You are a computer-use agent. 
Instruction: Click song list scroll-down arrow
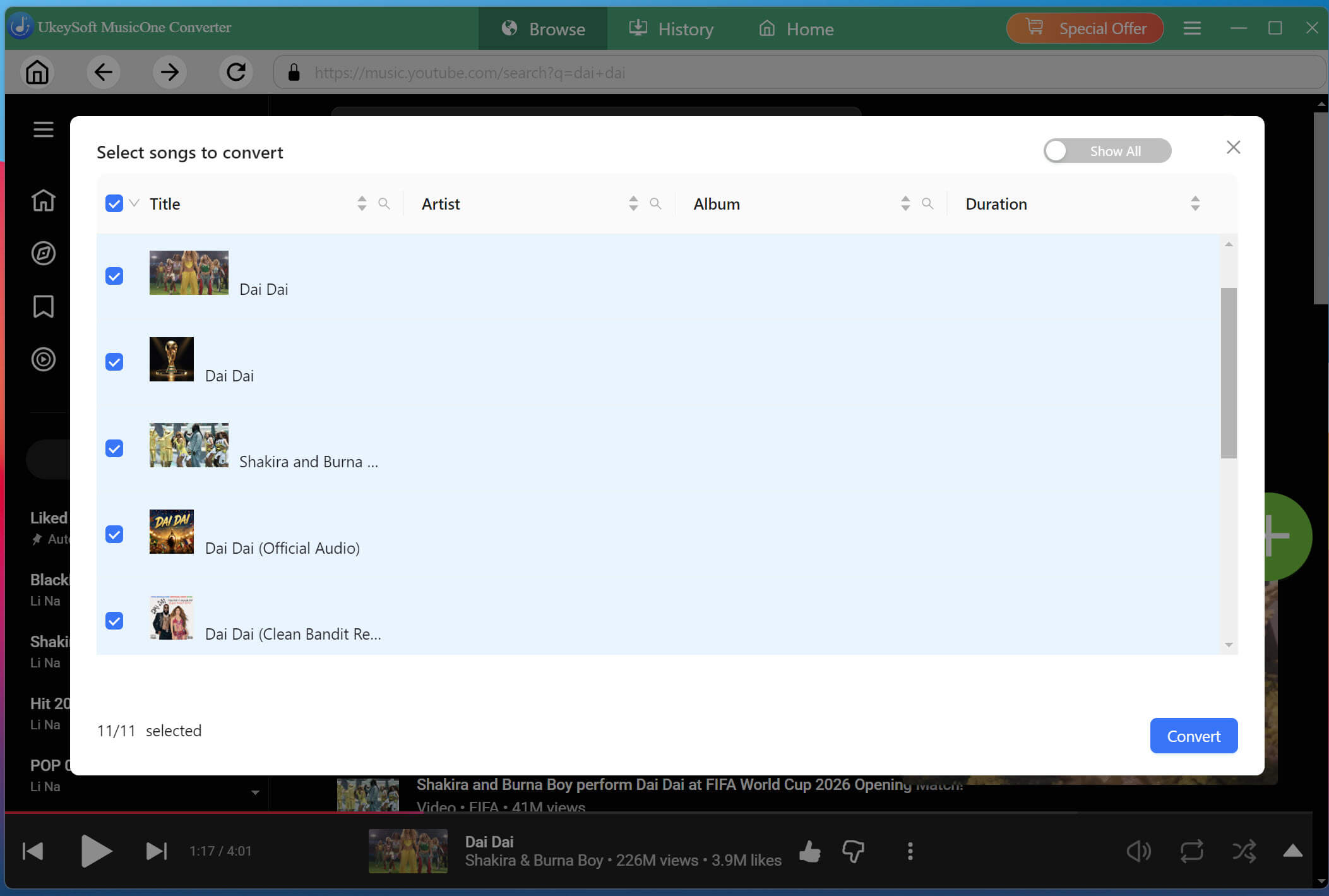click(1229, 645)
